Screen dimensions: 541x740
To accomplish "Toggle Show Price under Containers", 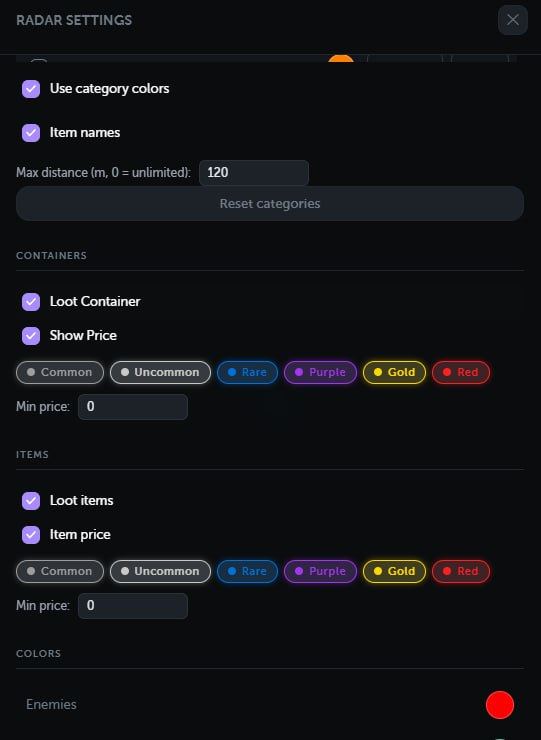I will [x=31, y=336].
